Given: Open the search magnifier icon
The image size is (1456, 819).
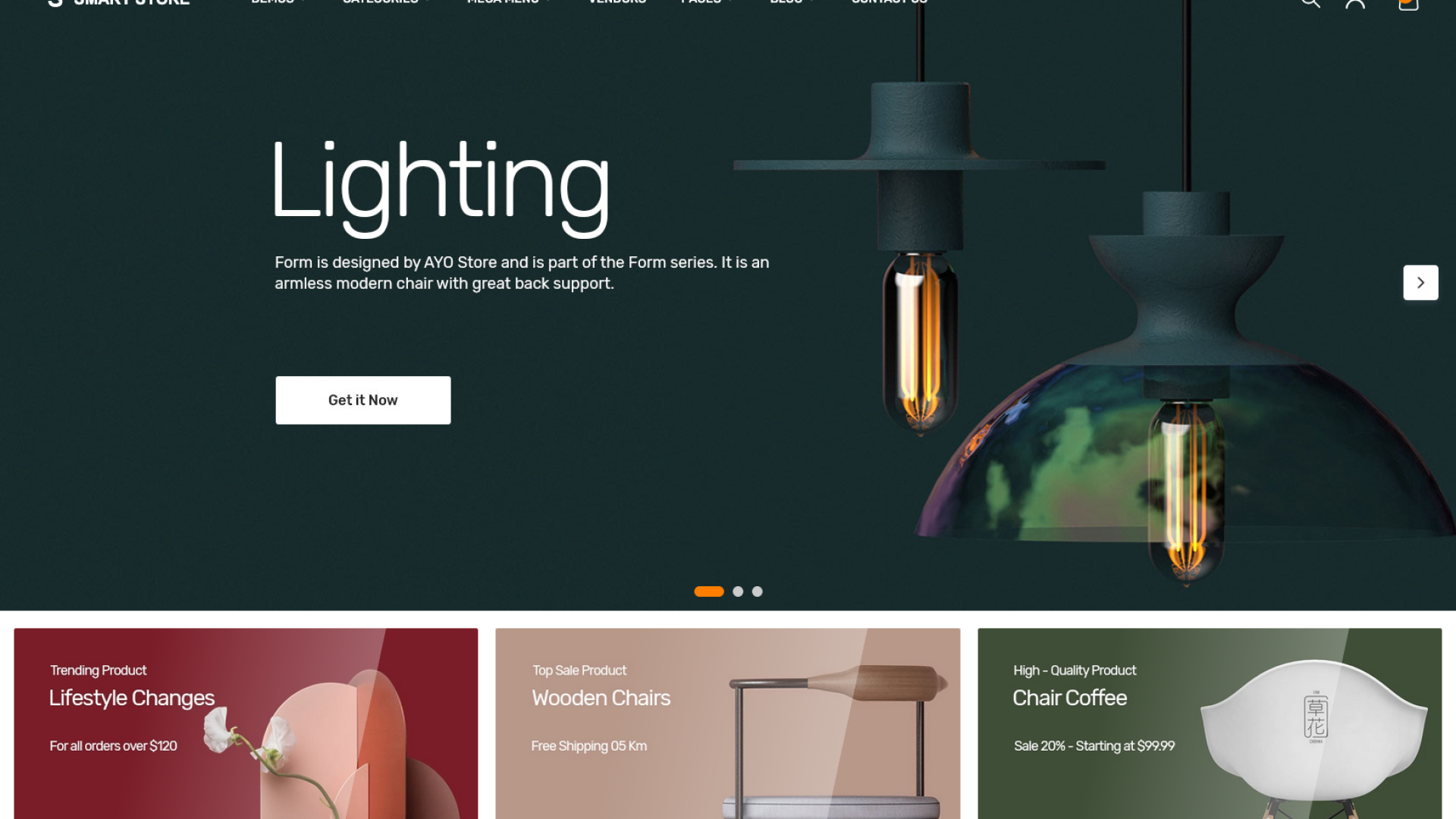Looking at the screenshot, I should [1310, 2].
